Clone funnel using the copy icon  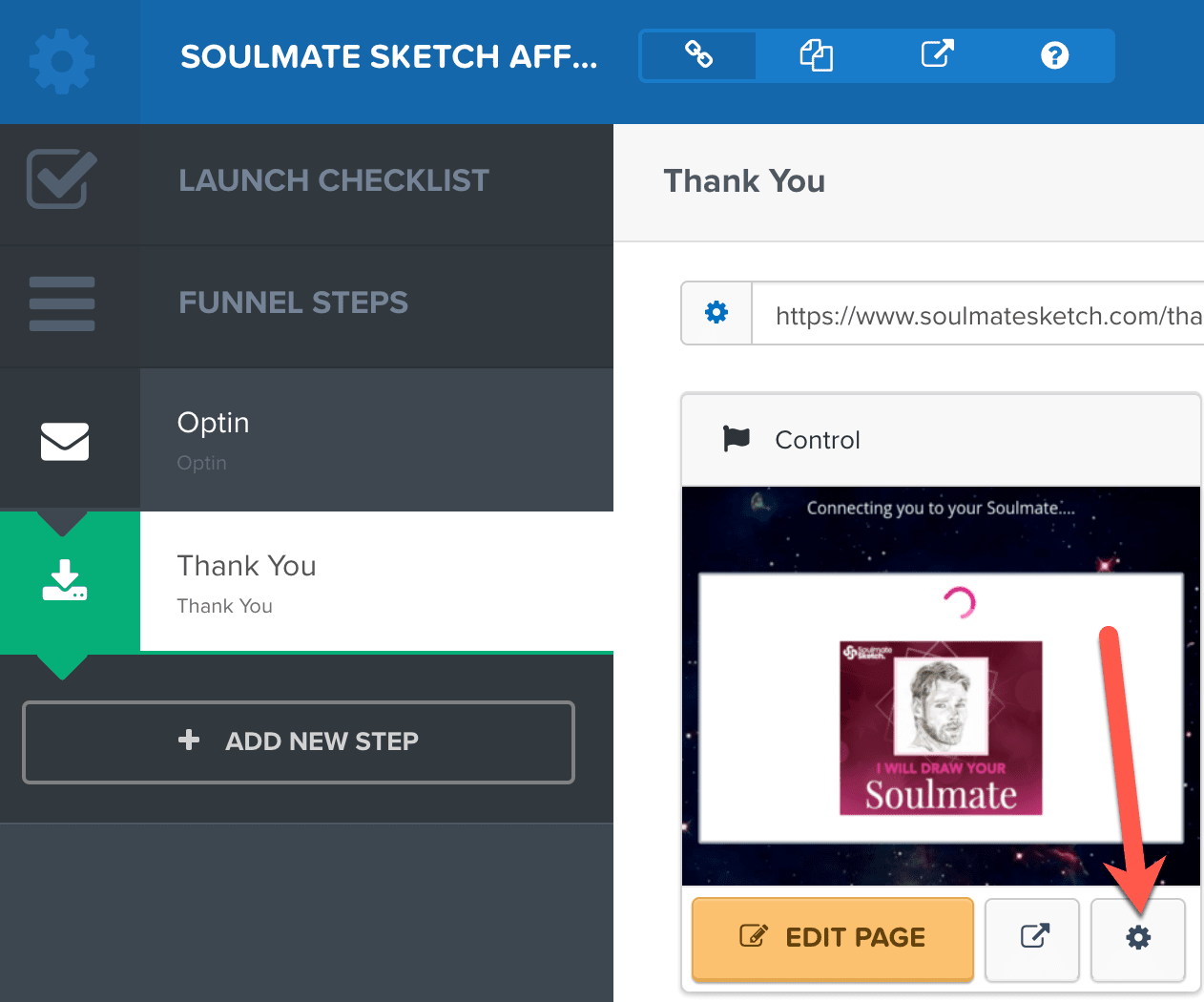817,55
